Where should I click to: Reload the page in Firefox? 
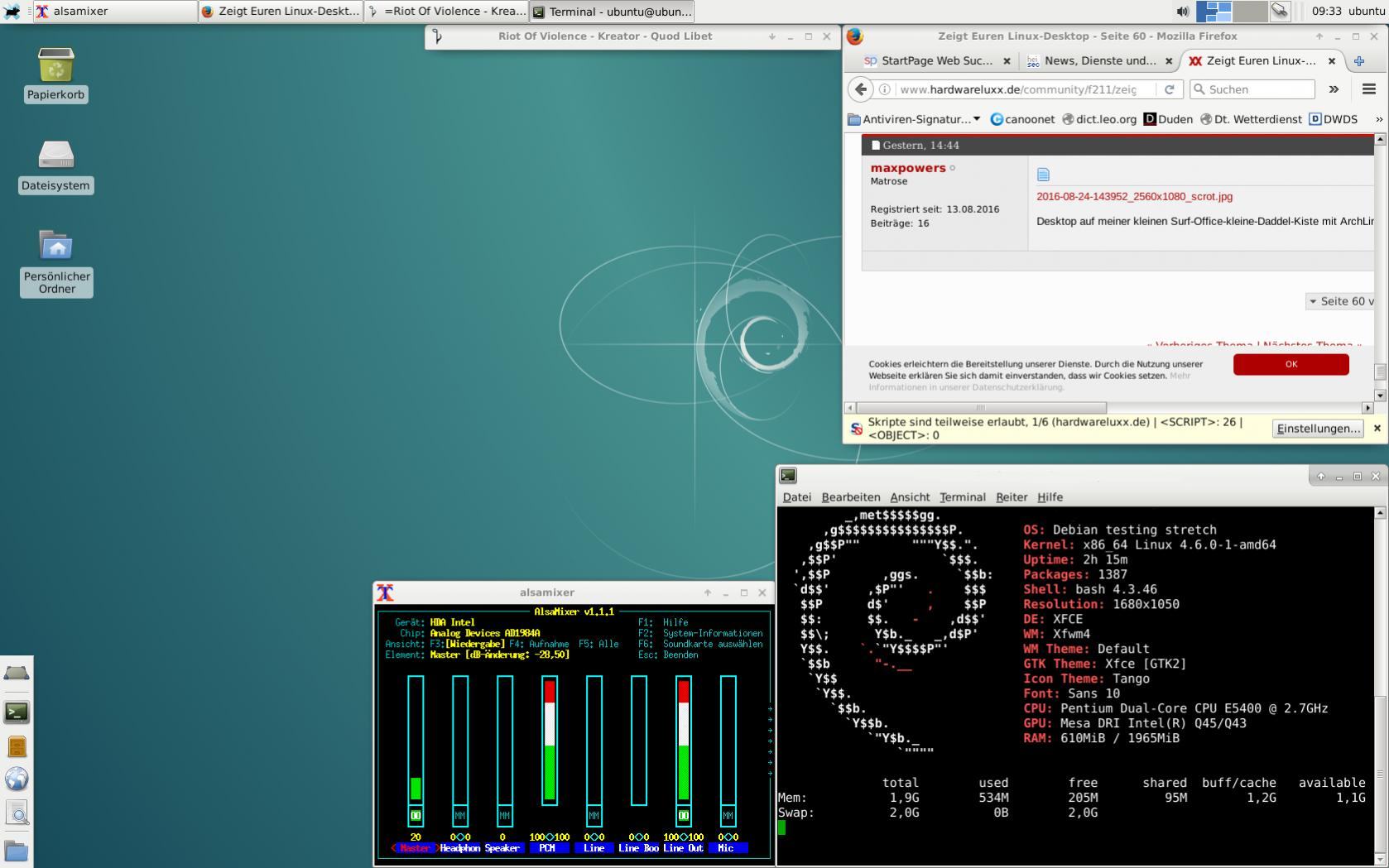(x=1169, y=89)
